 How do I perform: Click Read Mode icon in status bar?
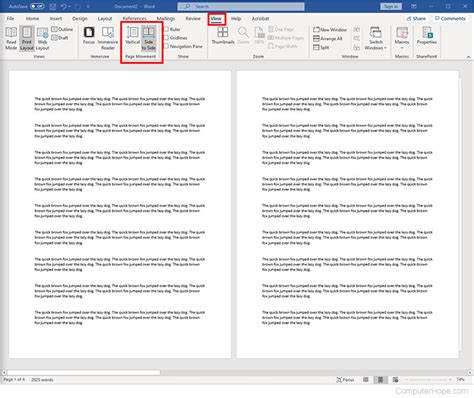pos(366,380)
